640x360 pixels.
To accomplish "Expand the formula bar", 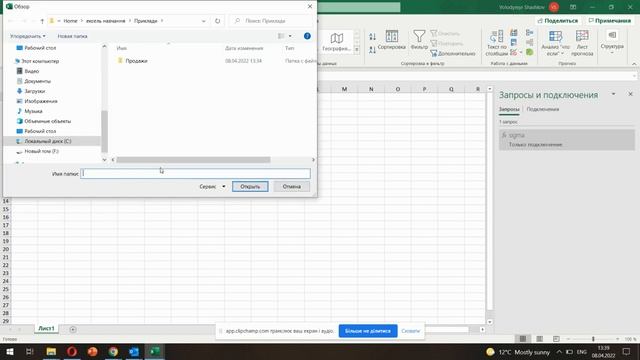I will point(634,76).
